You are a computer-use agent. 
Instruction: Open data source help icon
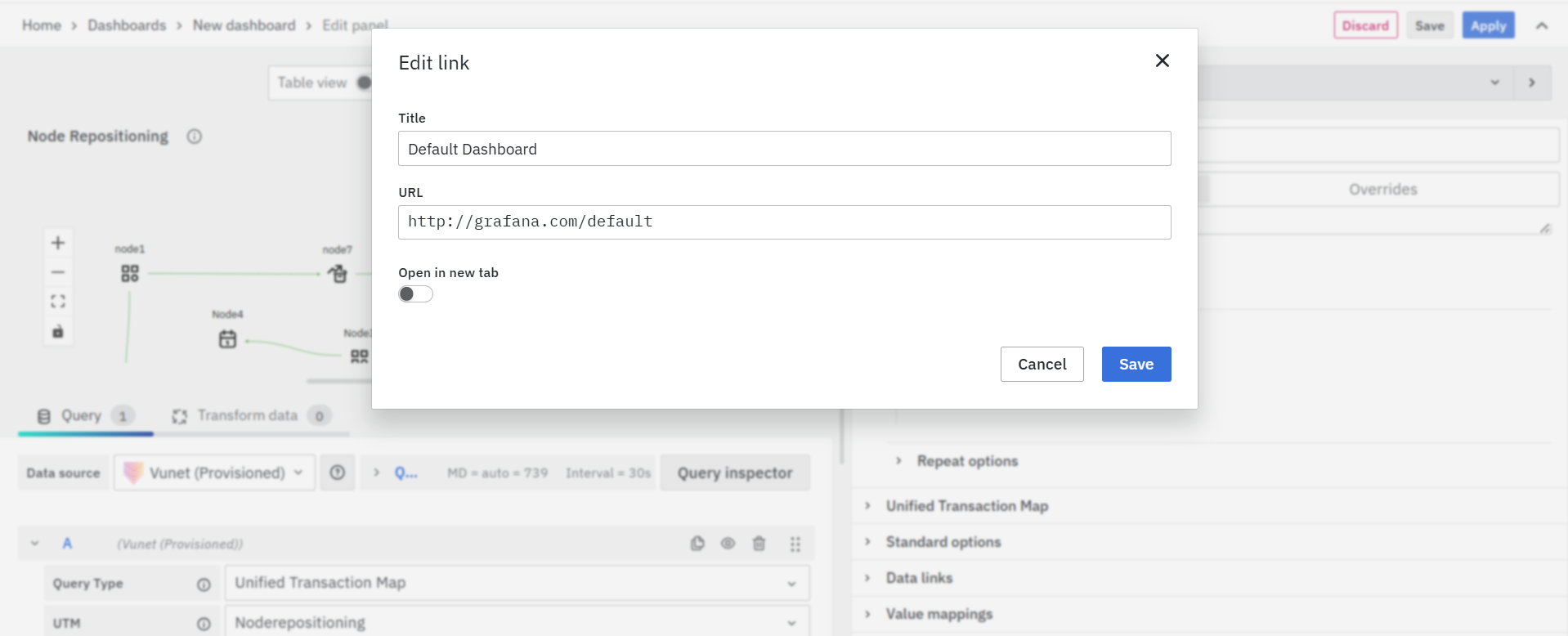pos(338,473)
